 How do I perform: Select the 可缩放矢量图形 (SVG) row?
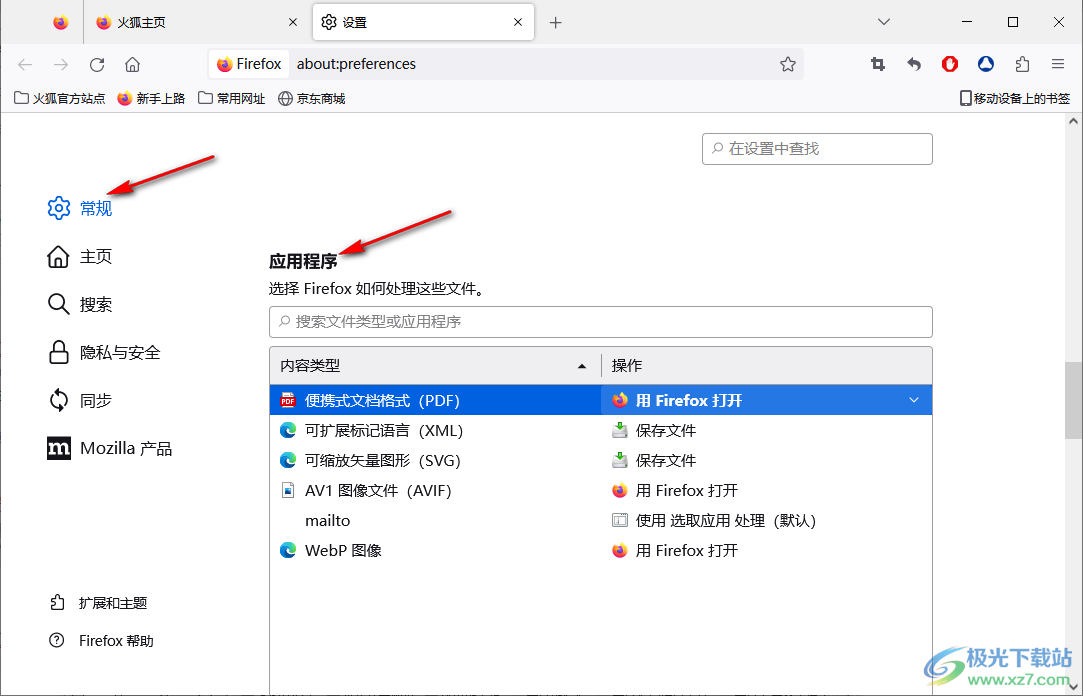pos(600,461)
